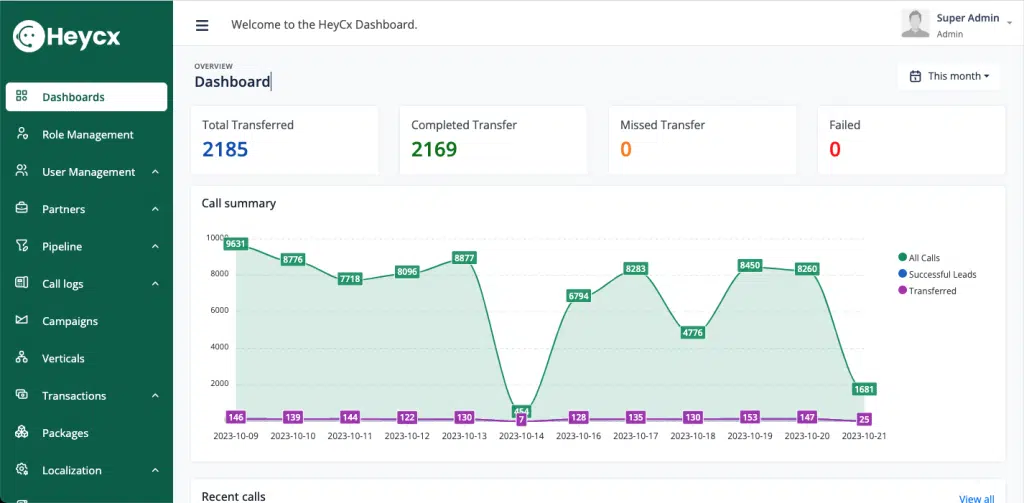Click the Verticals icon in sidebar
The image size is (1024, 503).
pyautogui.click(x=22, y=358)
